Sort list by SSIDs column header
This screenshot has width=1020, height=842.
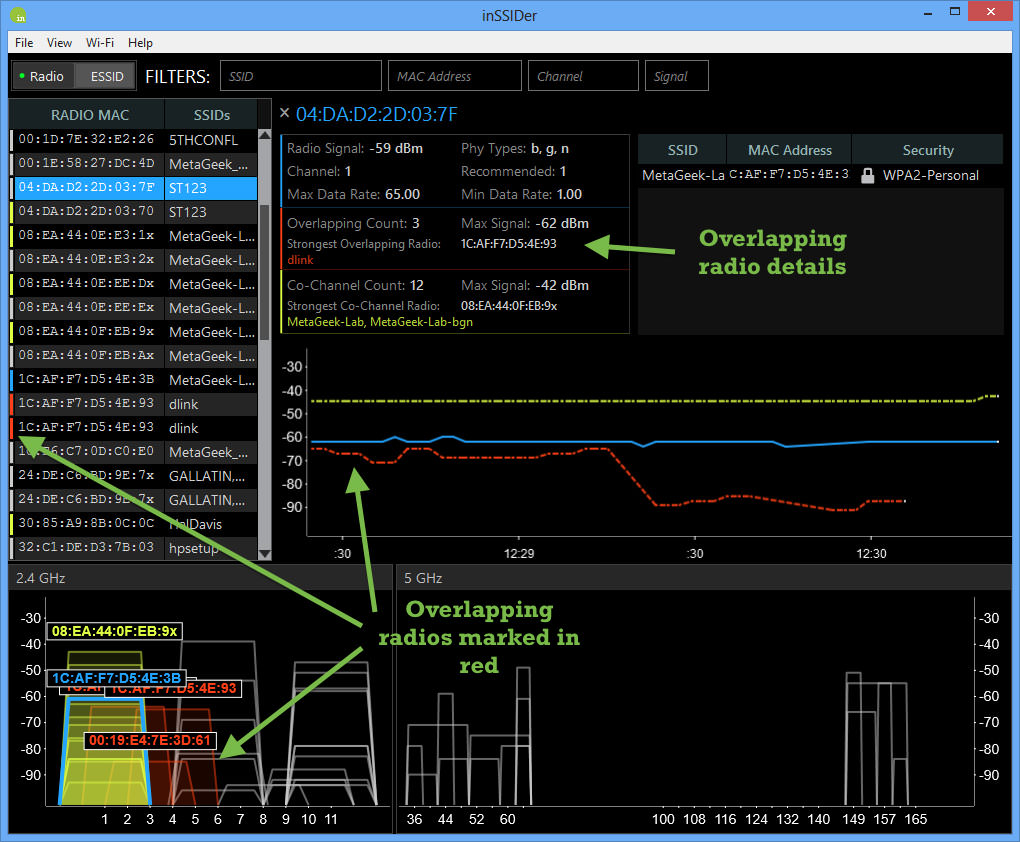coord(211,115)
